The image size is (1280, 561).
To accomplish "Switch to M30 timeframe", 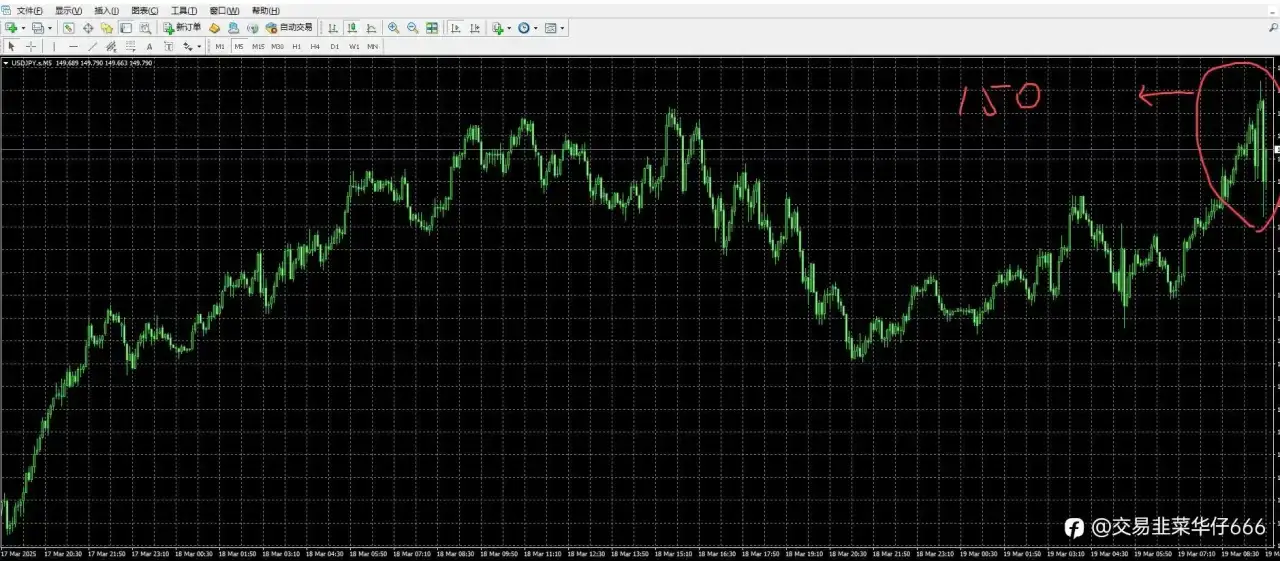I will [277, 46].
